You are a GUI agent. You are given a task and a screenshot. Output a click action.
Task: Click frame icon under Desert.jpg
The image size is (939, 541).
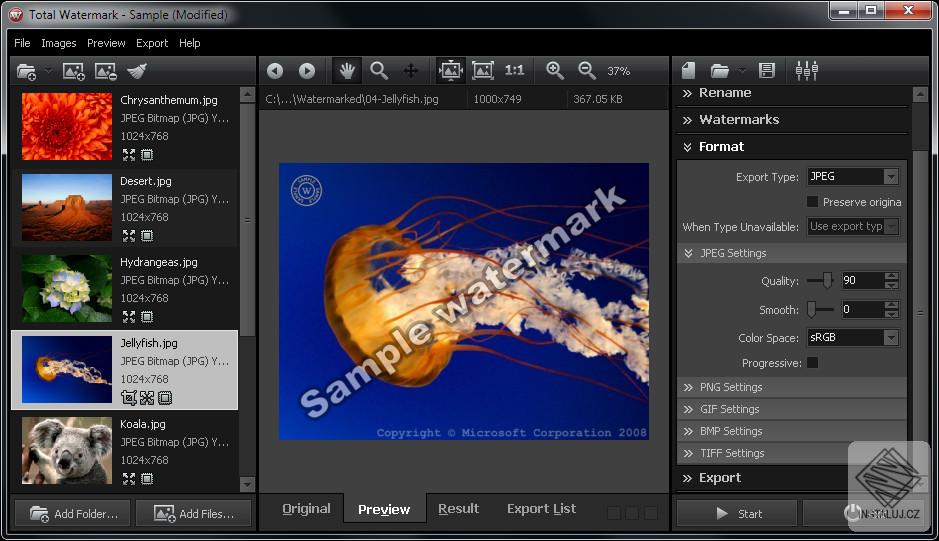147,236
